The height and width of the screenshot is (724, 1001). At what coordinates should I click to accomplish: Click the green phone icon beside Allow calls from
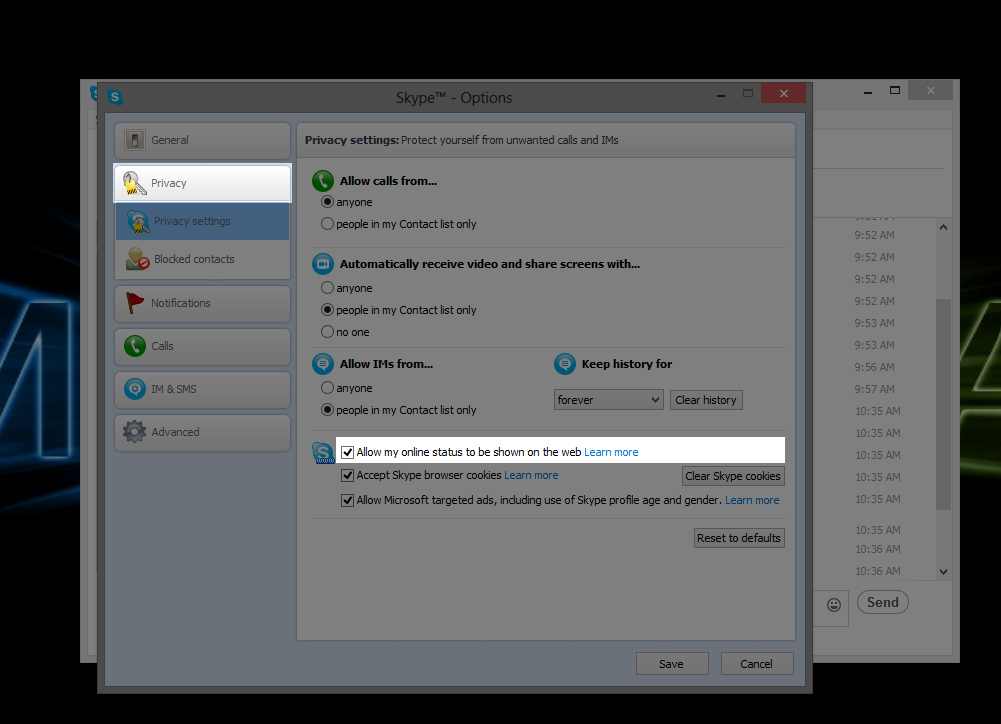323,181
